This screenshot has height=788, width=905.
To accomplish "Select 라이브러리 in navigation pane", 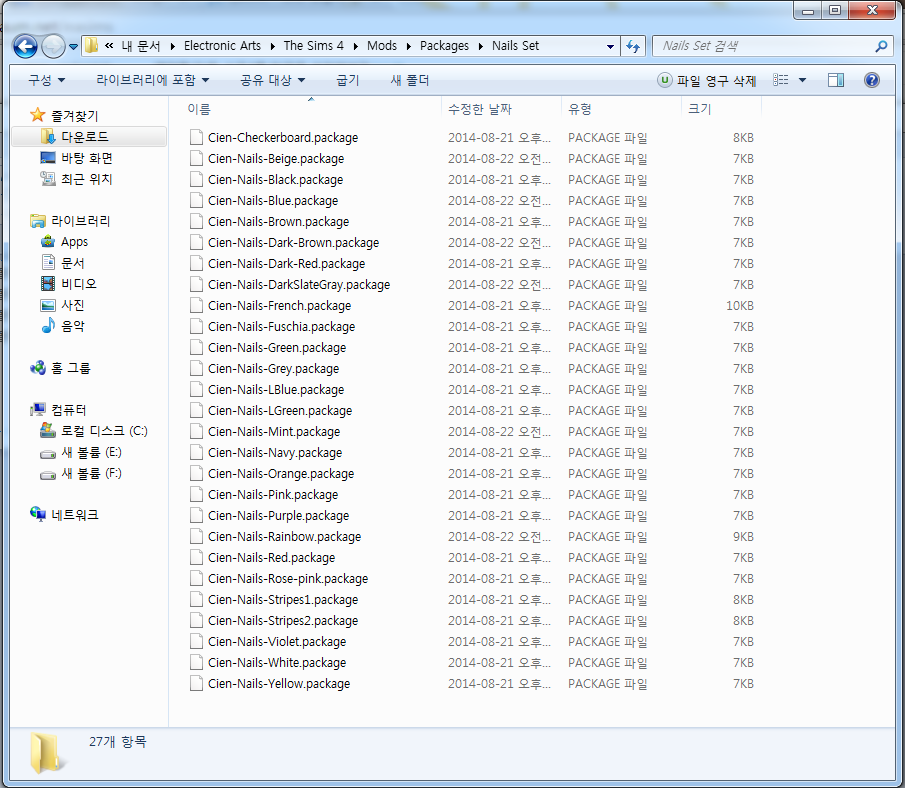I will coord(70,221).
